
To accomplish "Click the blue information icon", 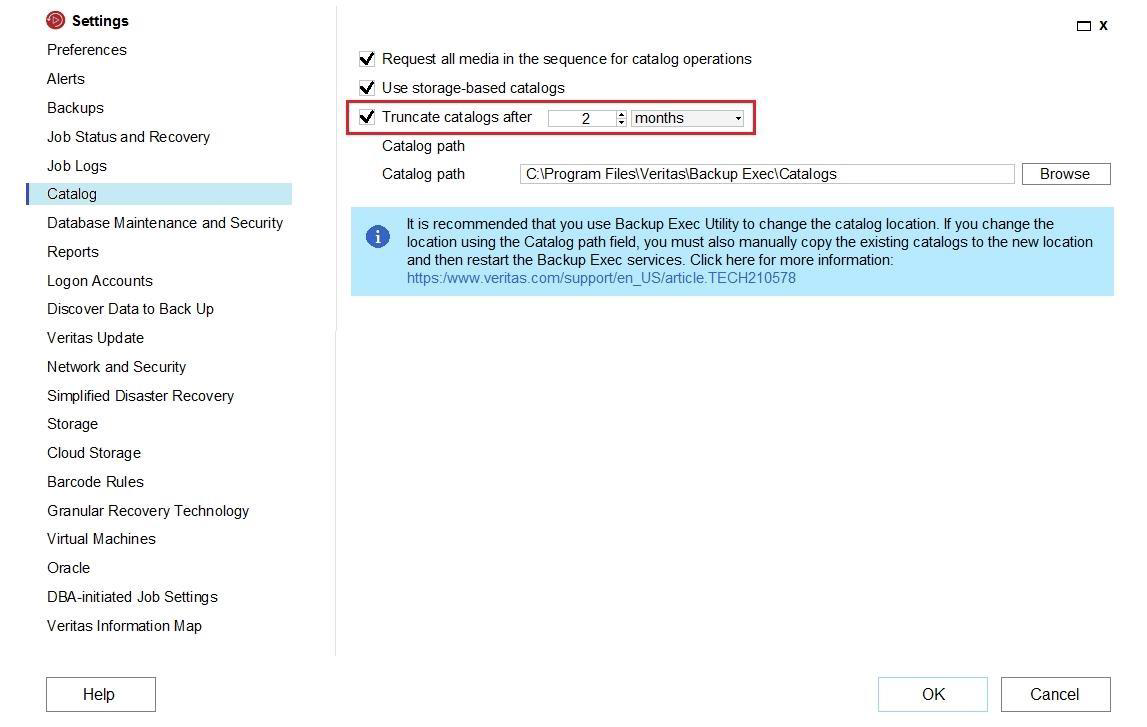I will (377, 237).
